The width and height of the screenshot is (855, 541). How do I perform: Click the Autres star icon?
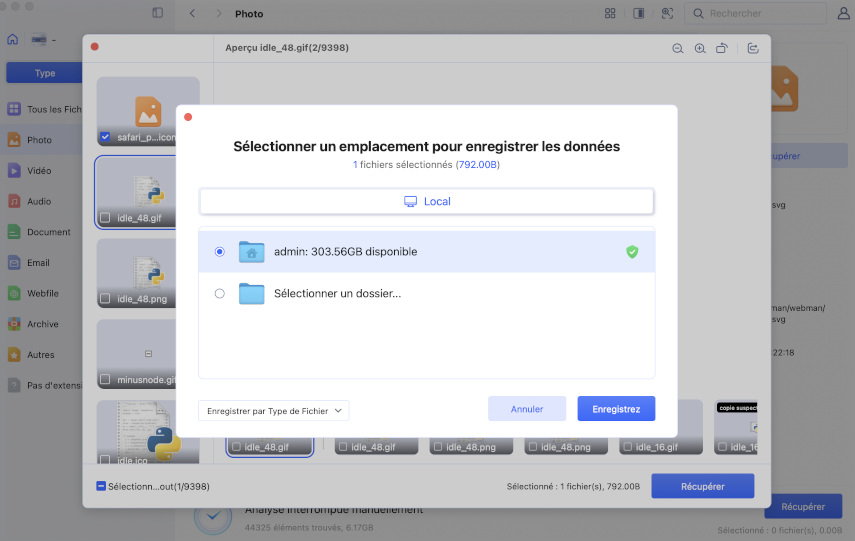pos(14,354)
